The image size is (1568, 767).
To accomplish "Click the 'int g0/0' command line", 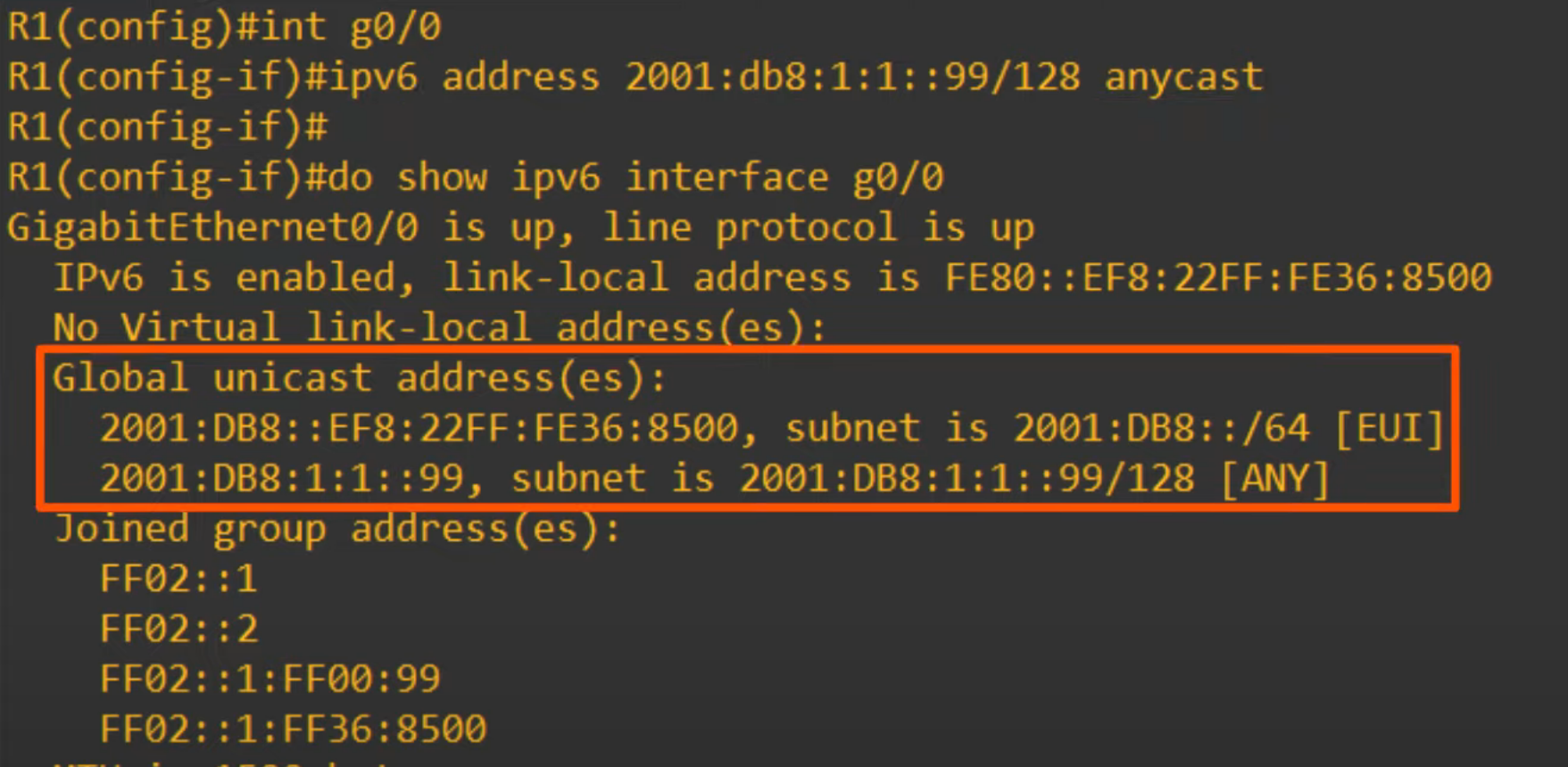I will [x=224, y=27].
